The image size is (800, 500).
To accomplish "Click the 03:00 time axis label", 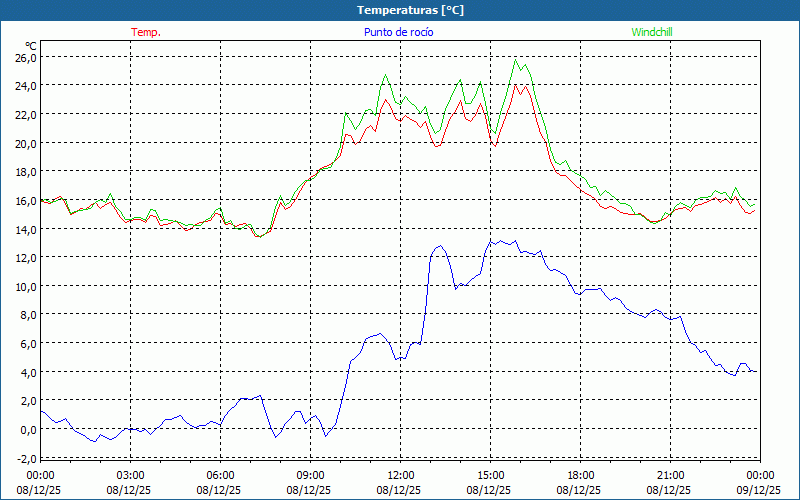I will pyautogui.click(x=130, y=475).
